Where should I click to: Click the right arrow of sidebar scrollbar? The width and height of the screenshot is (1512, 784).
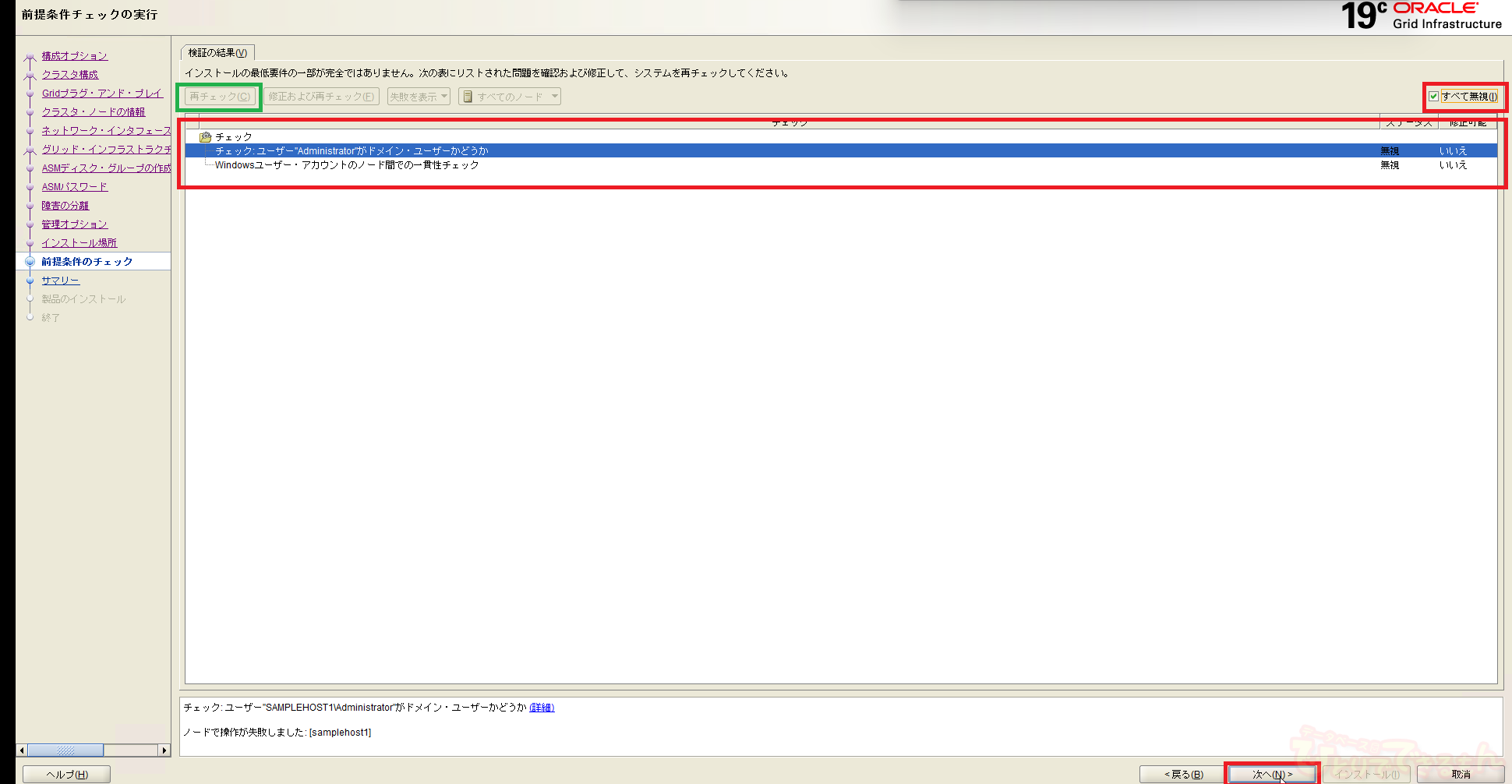click(164, 750)
